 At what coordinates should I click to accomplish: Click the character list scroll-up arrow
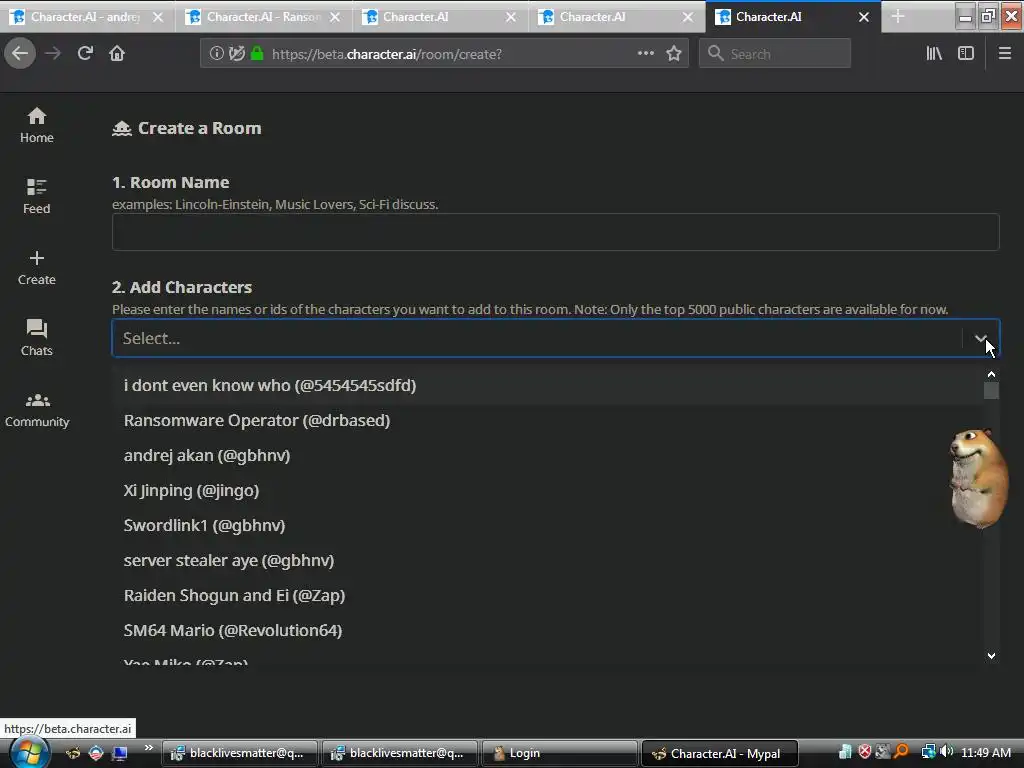coord(991,374)
